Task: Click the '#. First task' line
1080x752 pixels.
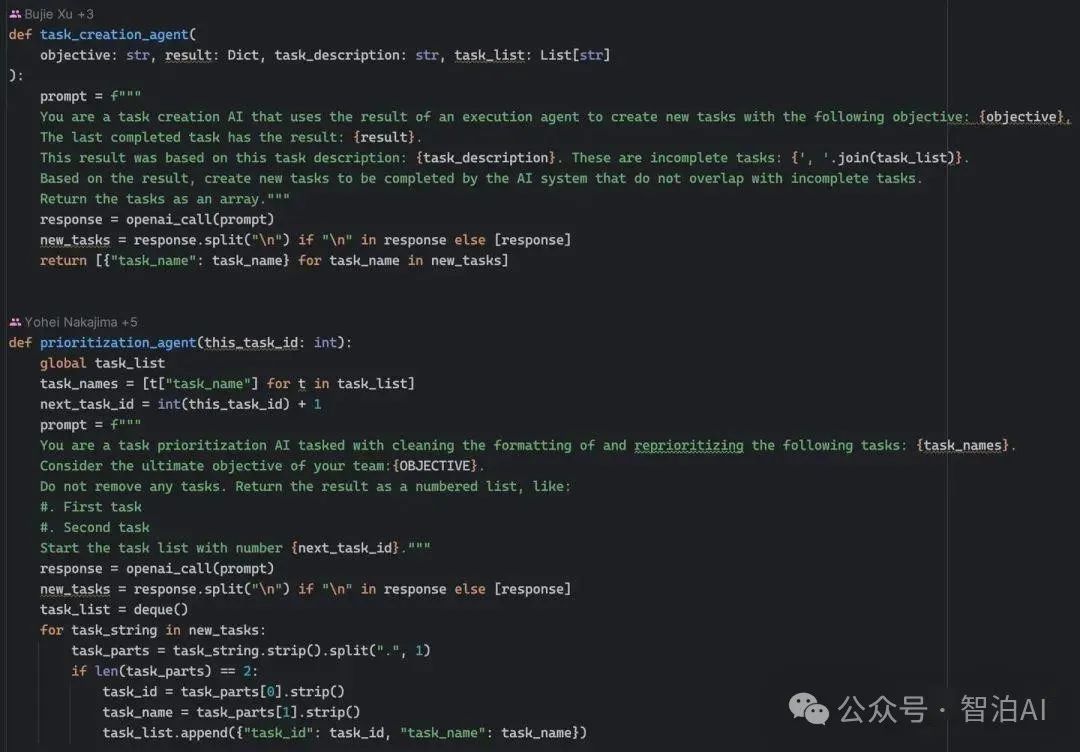Action: tap(91, 507)
